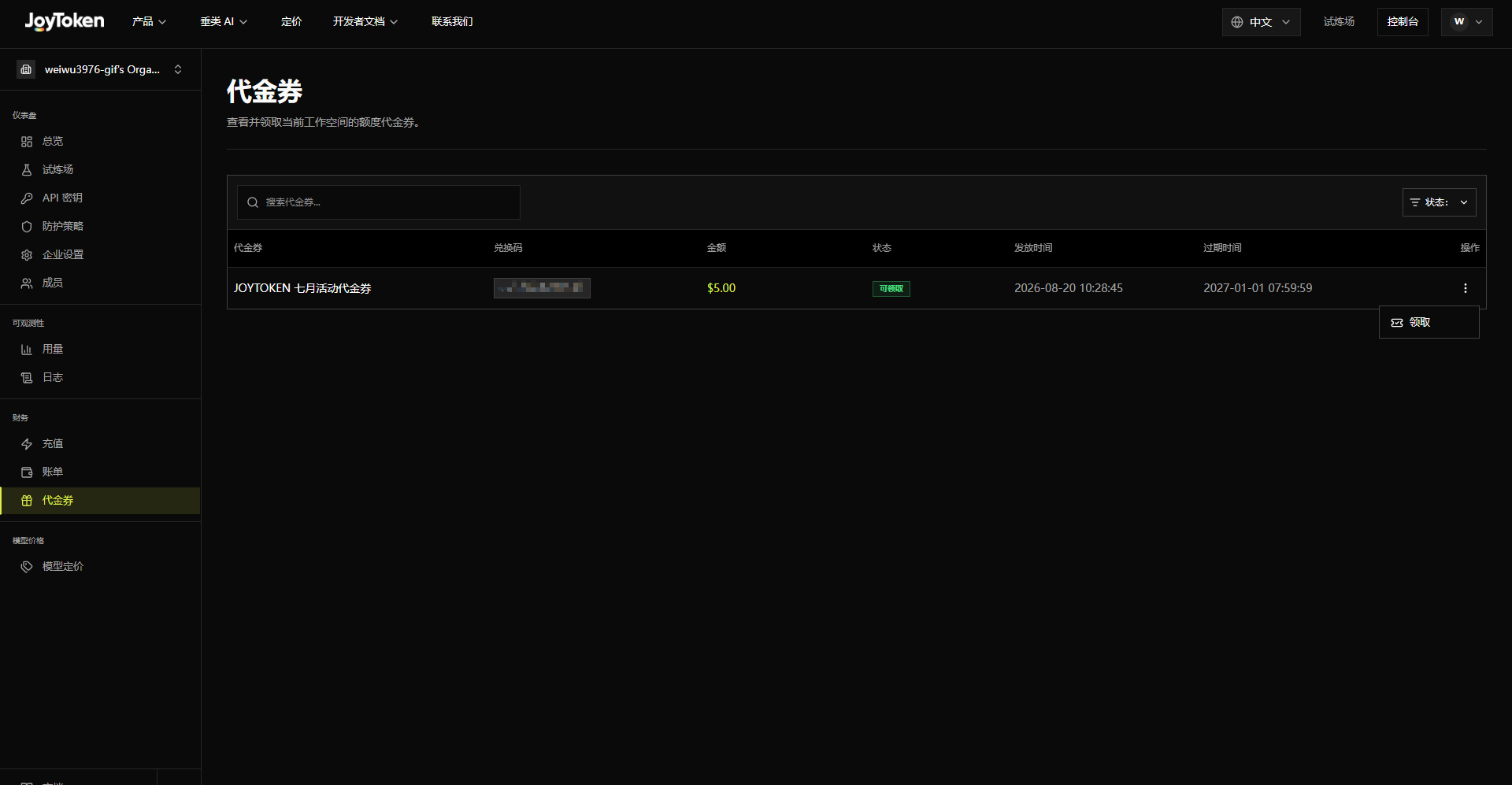The height and width of the screenshot is (785, 1512).
Task: Select the 防护策略 shield icon
Action: pos(27,227)
